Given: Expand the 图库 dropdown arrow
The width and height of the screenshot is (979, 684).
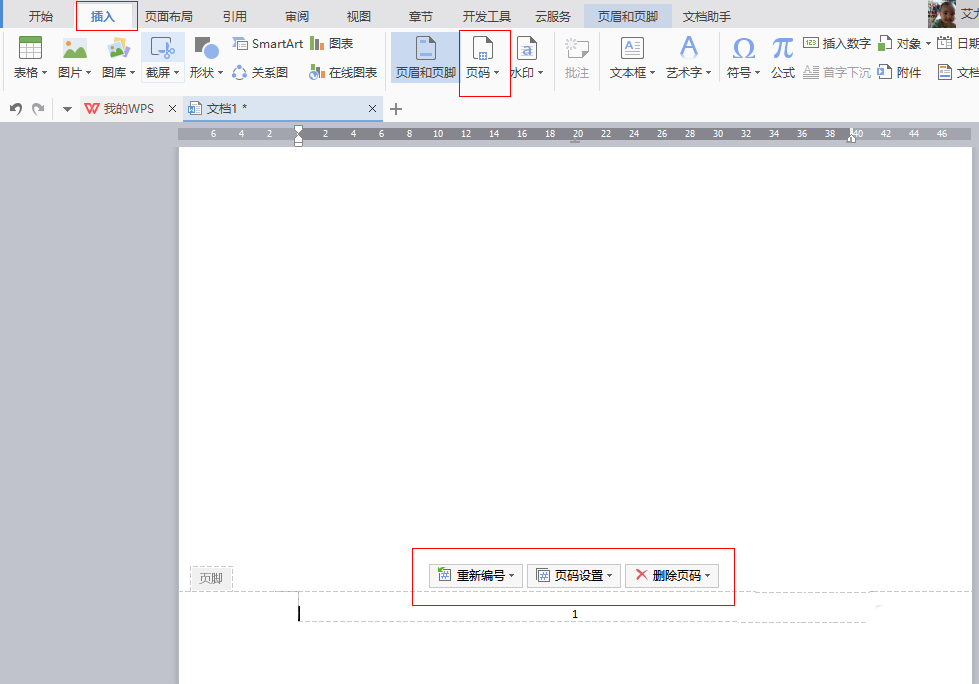Looking at the screenshot, I should coord(132,73).
